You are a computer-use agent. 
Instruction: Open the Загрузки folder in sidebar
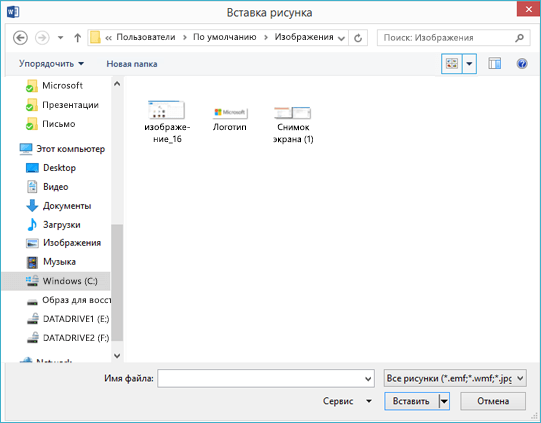pos(61,225)
